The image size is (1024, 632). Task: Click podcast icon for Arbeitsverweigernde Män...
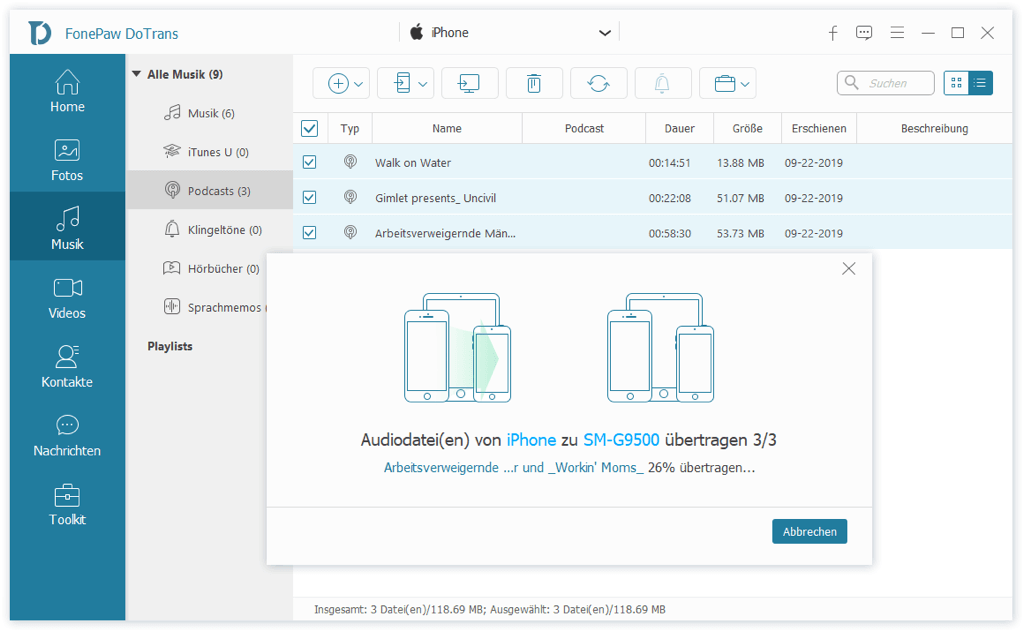point(351,232)
